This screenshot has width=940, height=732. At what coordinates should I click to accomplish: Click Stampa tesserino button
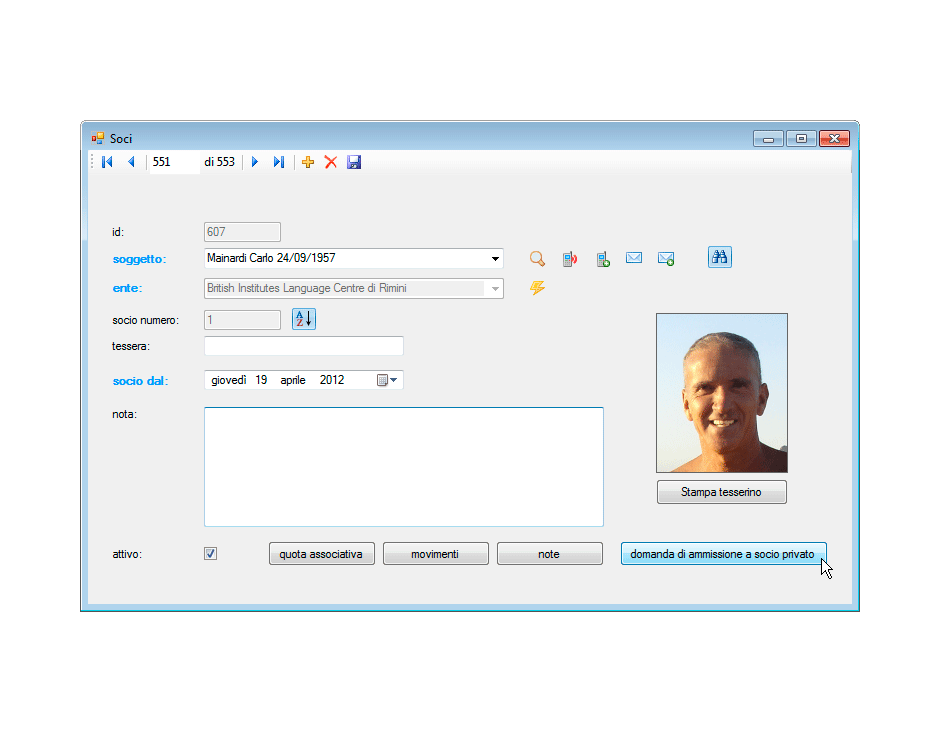[x=722, y=492]
